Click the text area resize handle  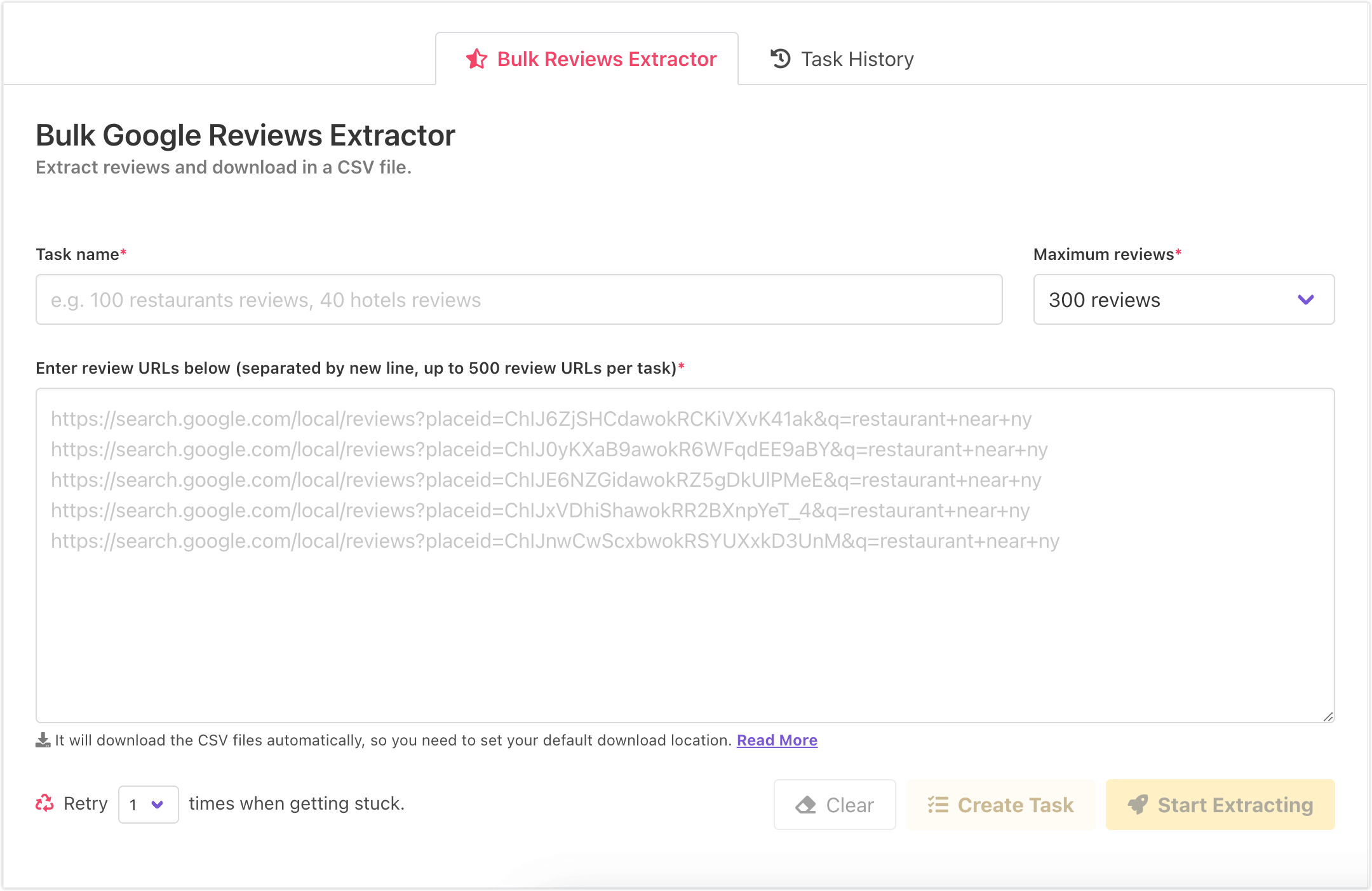1328,716
